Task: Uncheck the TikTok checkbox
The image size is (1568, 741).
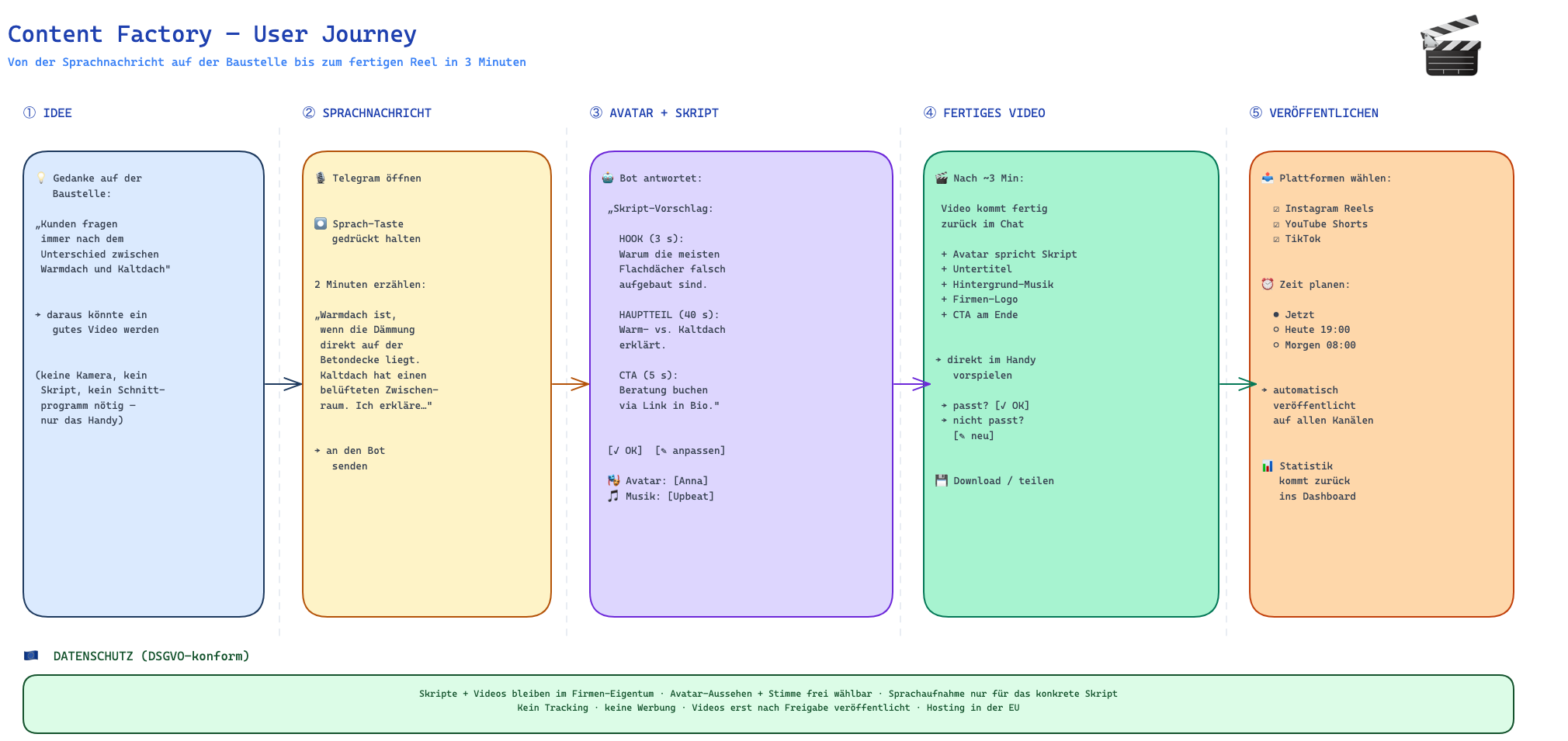Action: tap(1276, 239)
